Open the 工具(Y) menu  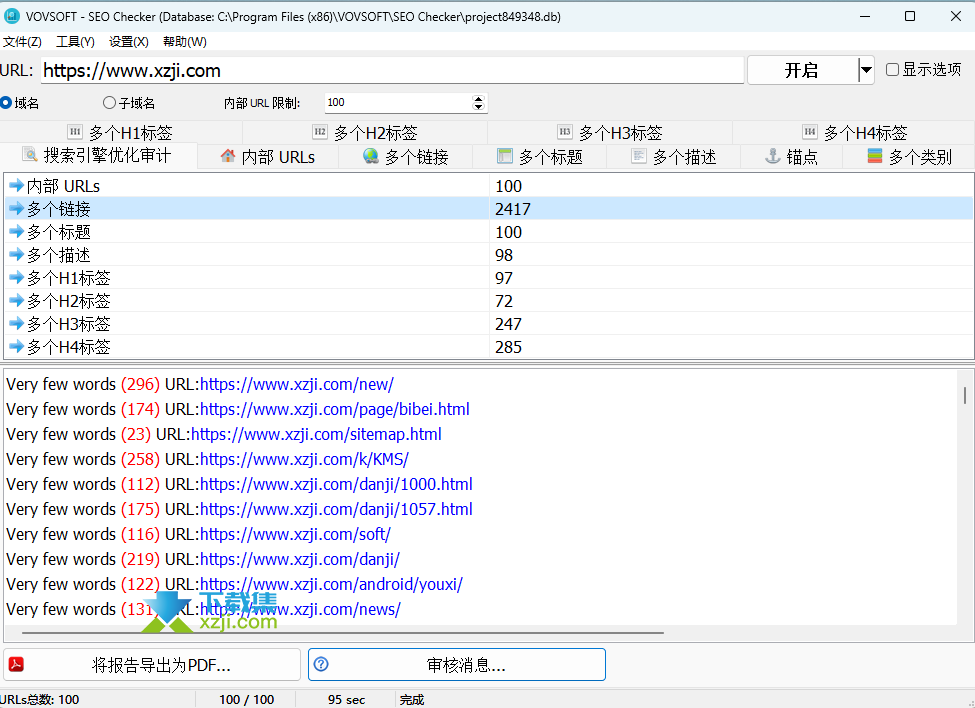tap(75, 42)
